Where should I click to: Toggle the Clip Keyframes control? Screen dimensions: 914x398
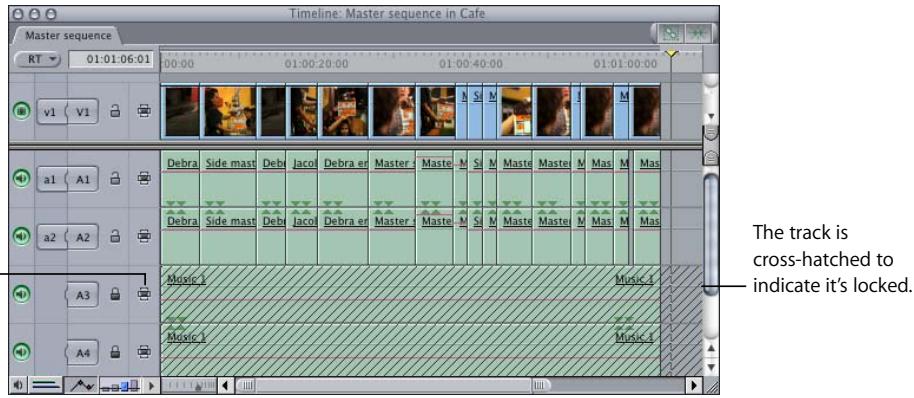point(46,385)
